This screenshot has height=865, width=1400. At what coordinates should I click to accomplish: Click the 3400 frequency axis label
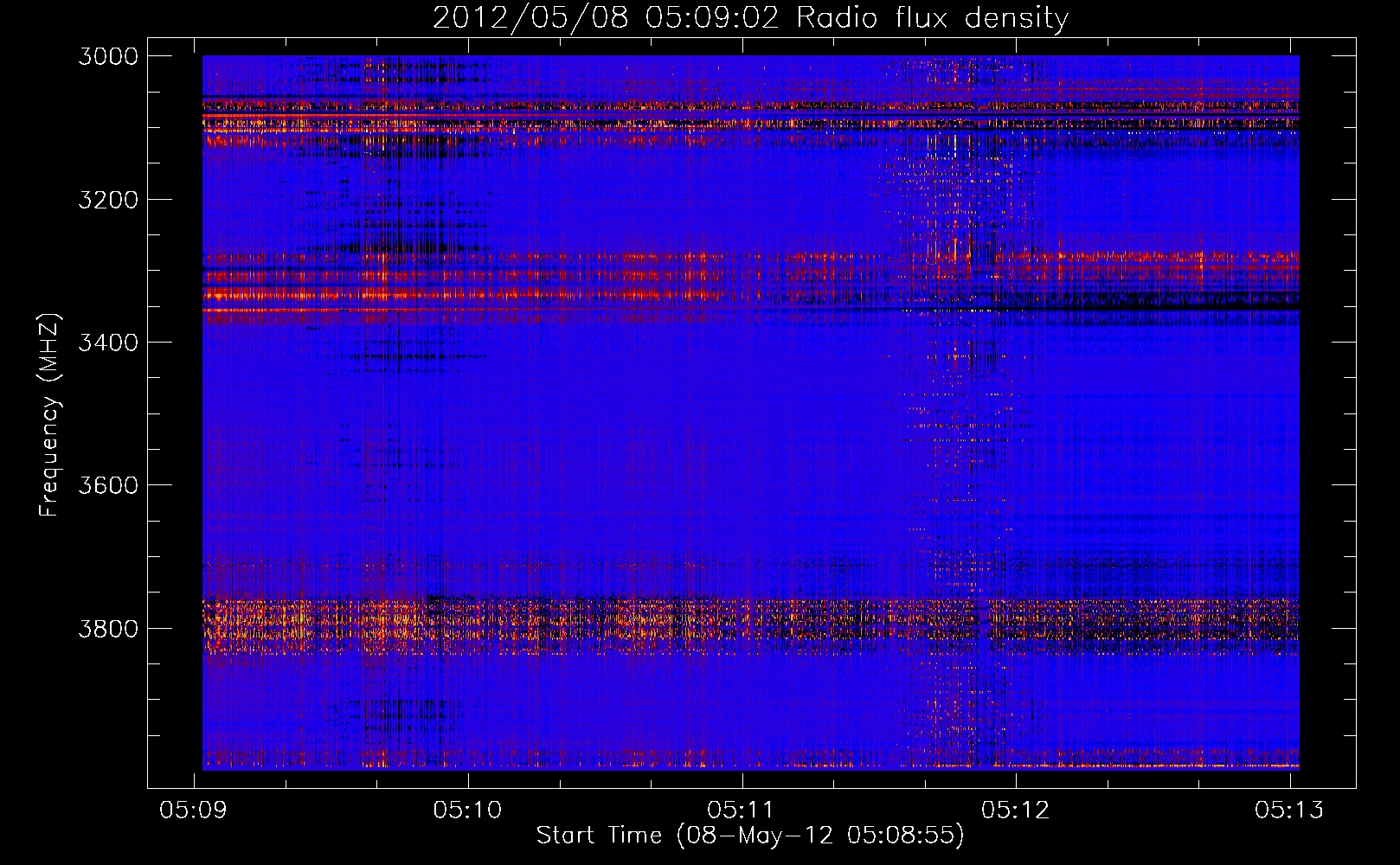[108, 343]
